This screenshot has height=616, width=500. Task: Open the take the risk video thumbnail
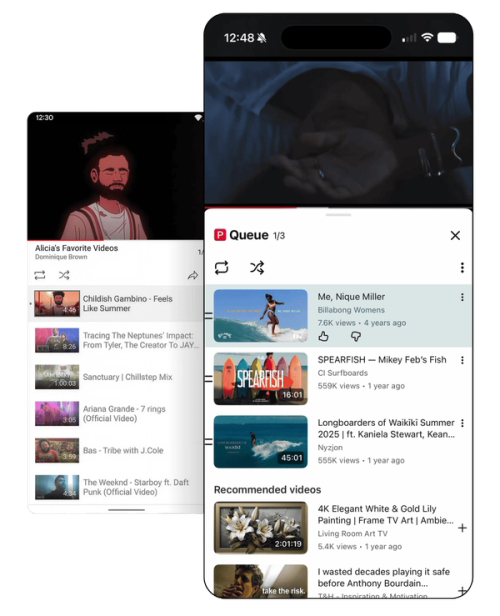(x=260, y=581)
